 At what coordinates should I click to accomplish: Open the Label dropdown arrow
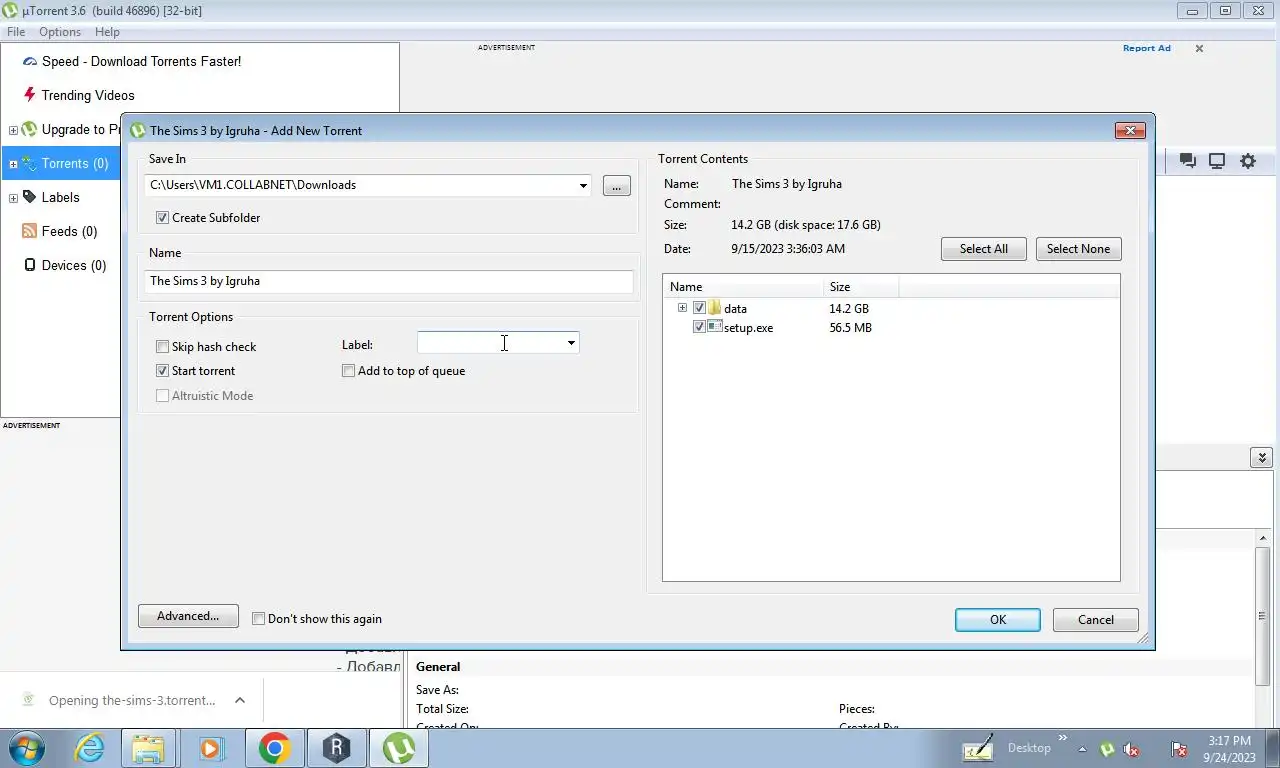click(x=571, y=343)
